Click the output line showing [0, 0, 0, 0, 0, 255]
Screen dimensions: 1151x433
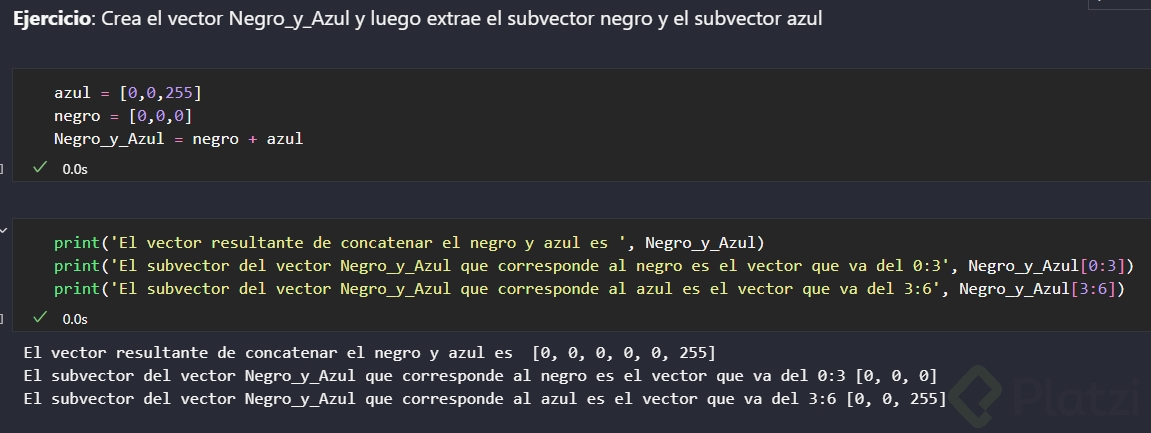(368, 353)
